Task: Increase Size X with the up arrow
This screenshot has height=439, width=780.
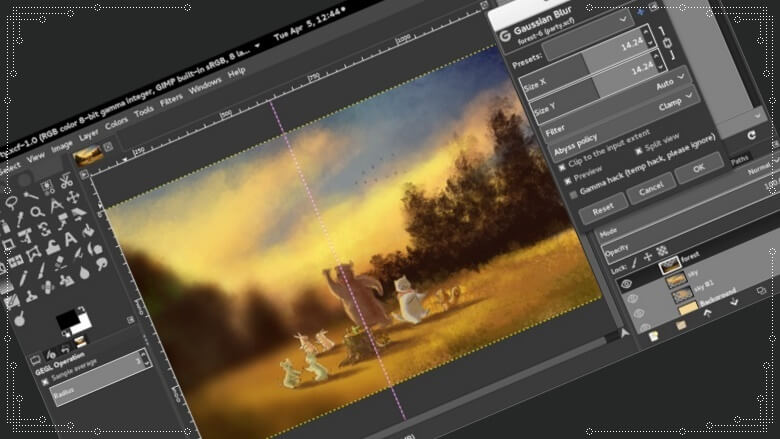Action: pyautogui.click(x=646, y=31)
